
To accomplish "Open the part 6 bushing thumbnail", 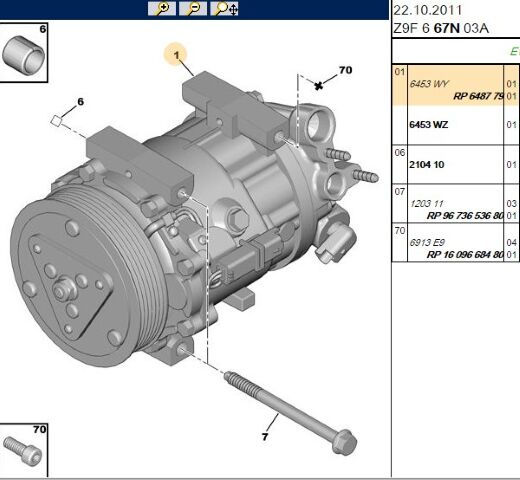I will tap(24, 53).
